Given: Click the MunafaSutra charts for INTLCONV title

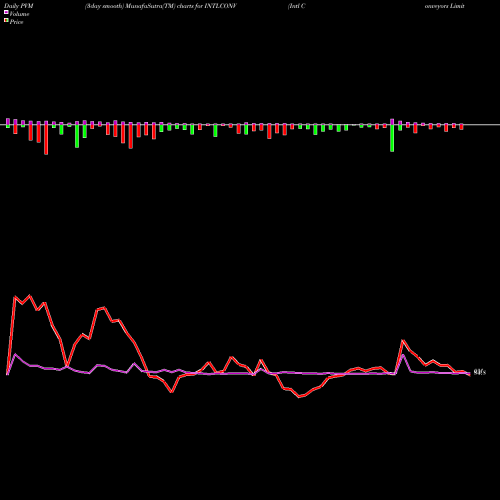Looking at the screenshot, I should [161, 6].
